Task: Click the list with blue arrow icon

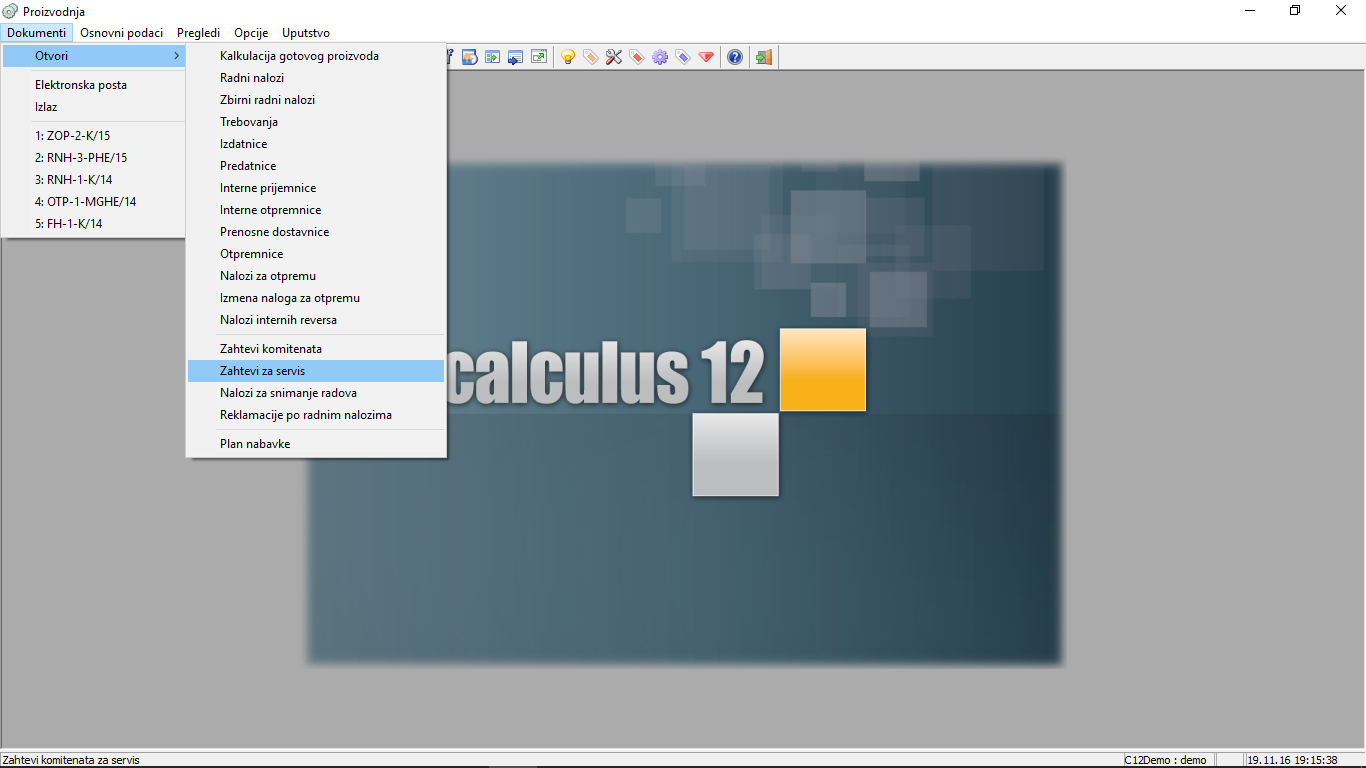Action: [x=516, y=57]
